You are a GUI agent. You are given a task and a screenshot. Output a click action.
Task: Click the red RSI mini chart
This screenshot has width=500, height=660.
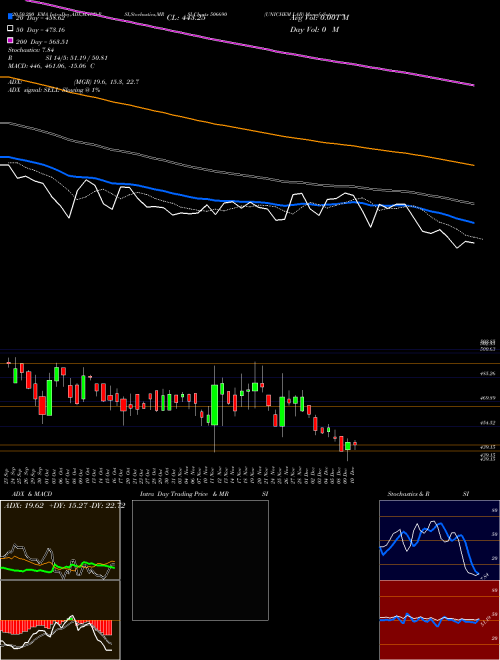tap(439, 620)
